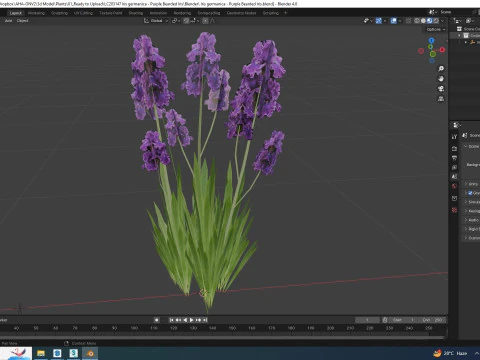Click blue Z axis on navigation gizmo

[432, 40]
